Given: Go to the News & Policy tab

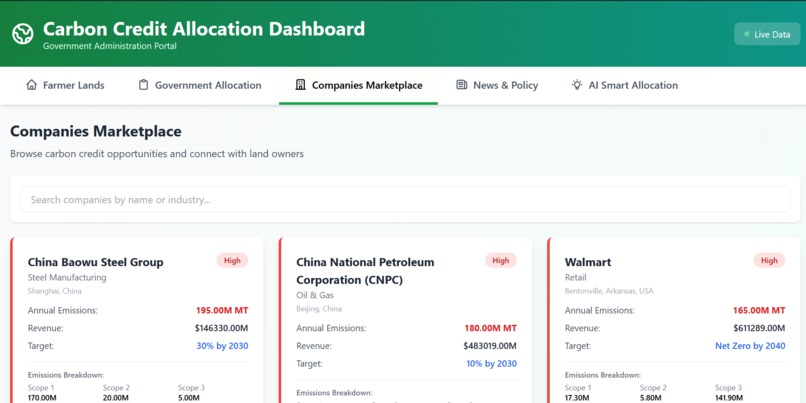Looking at the screenshot, I should click(497, 85).
